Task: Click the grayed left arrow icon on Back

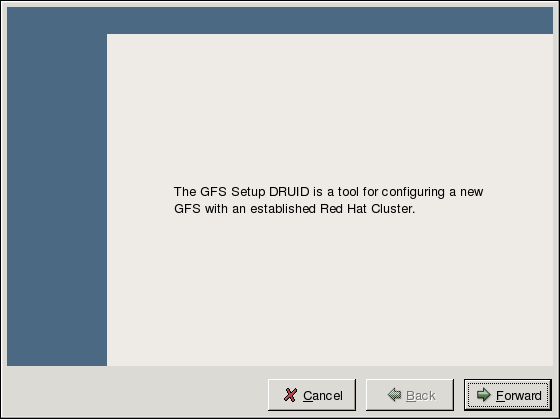Action: 394,395
